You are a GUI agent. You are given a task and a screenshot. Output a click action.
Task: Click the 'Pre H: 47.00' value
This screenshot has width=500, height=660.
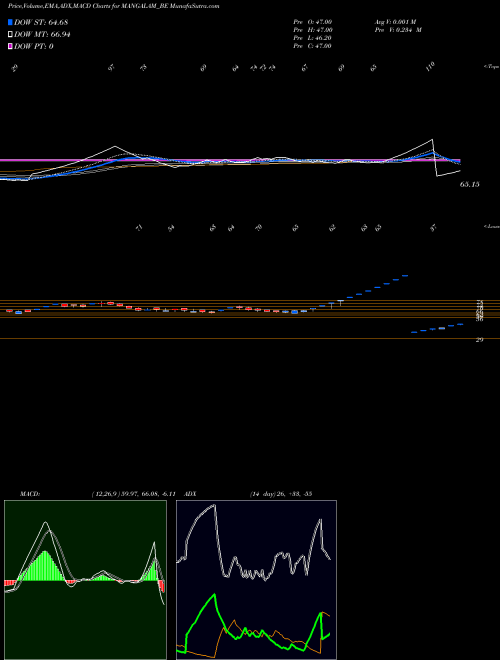click(313, 30)
